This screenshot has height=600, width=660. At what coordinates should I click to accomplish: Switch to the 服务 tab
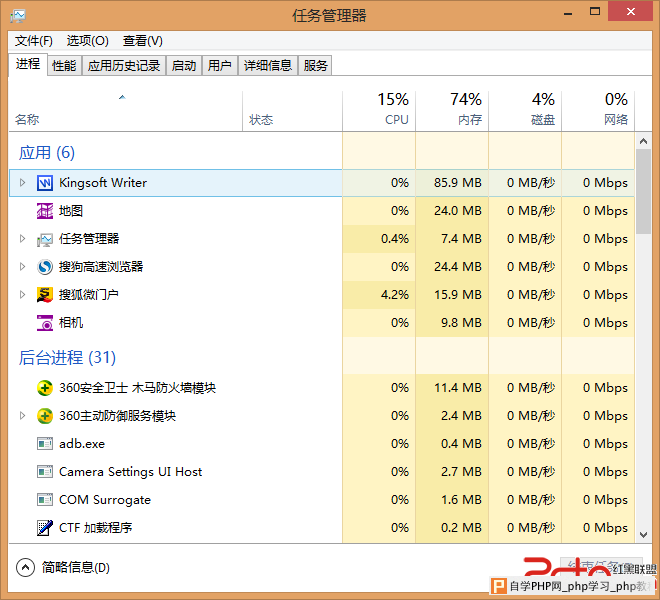pos(315,66)
